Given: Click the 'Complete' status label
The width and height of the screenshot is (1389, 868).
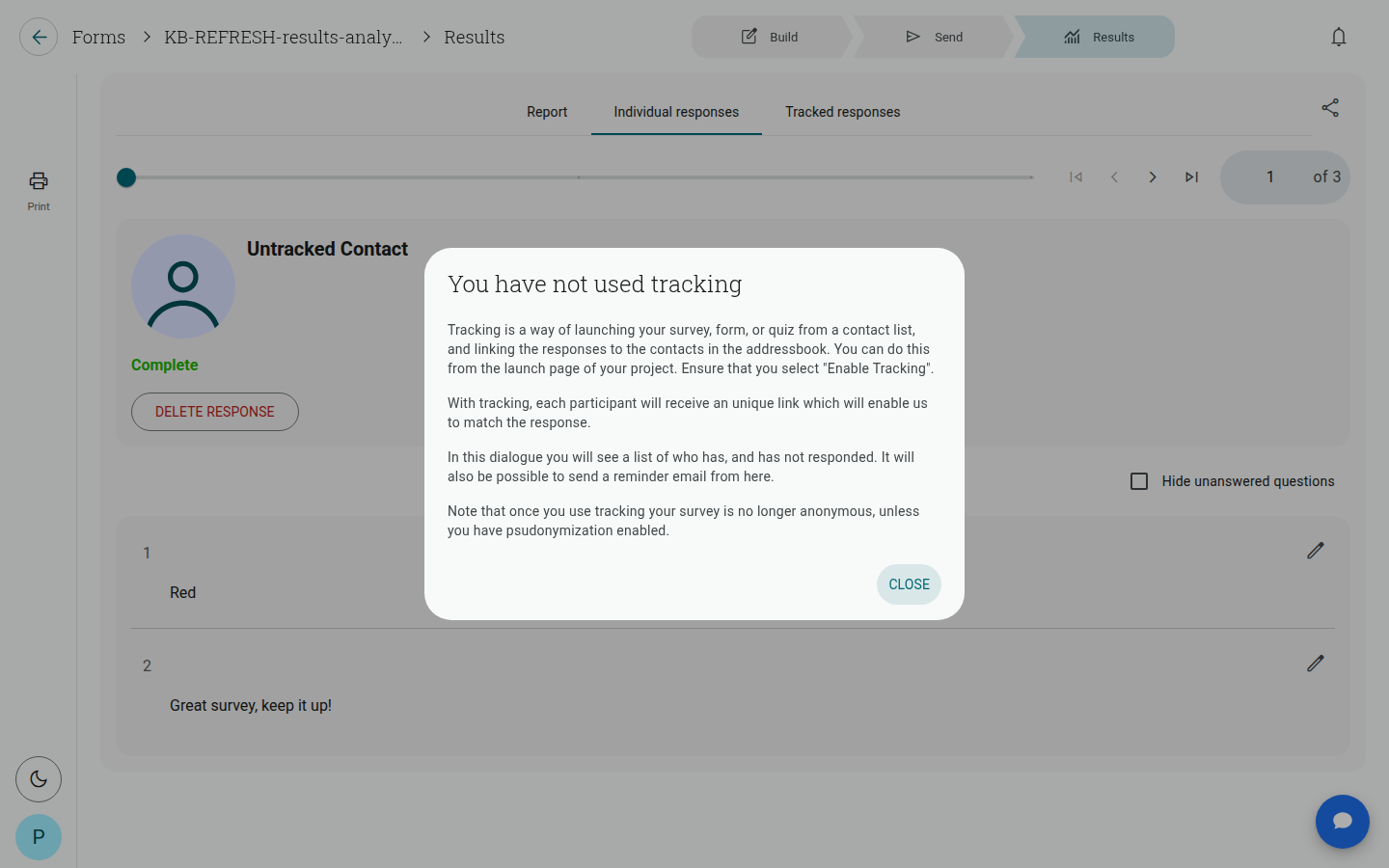Looking at the screenshot, I should click(x=165, y=366).
